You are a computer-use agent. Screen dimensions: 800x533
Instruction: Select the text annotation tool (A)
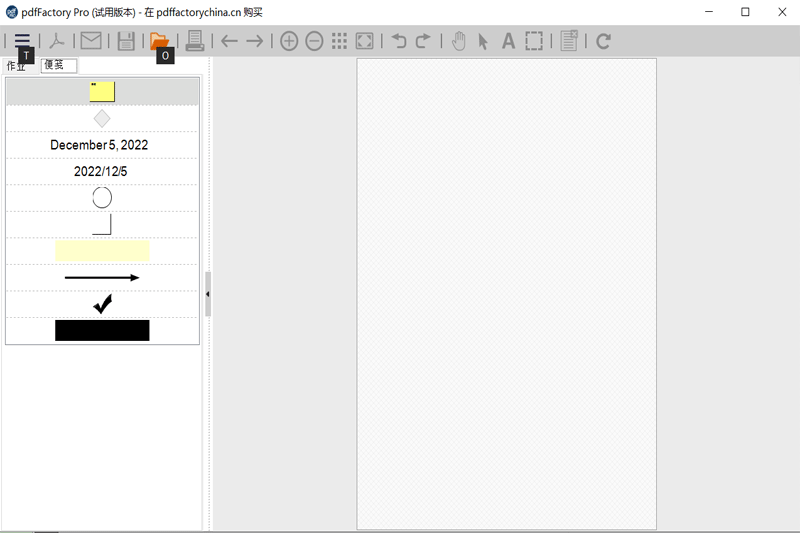[508, 41]
